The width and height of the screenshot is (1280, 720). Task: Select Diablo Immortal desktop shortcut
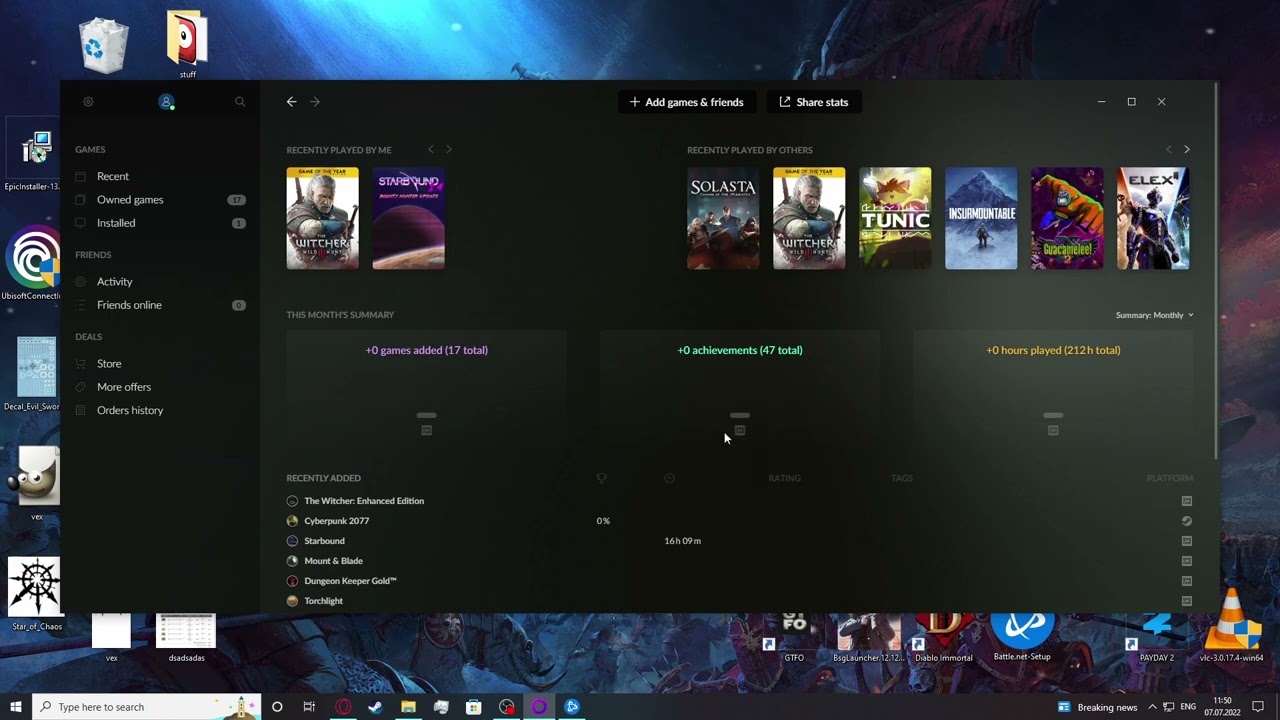943,640
